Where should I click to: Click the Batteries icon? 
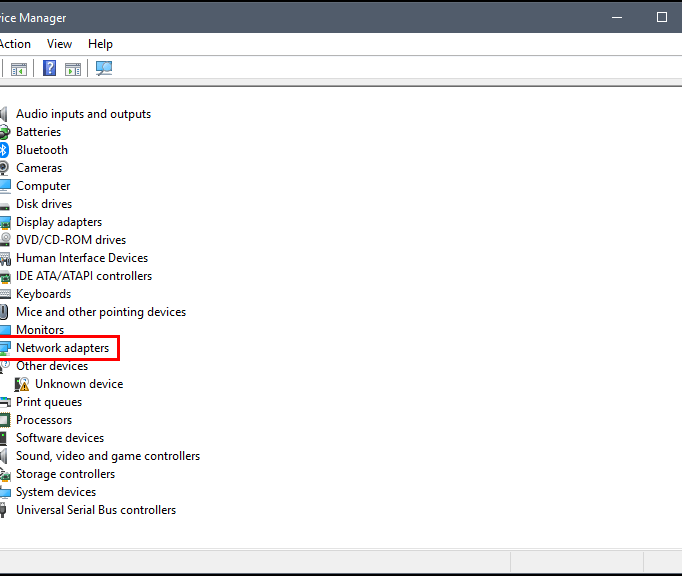pyautogui.click(x=5, y=132)
